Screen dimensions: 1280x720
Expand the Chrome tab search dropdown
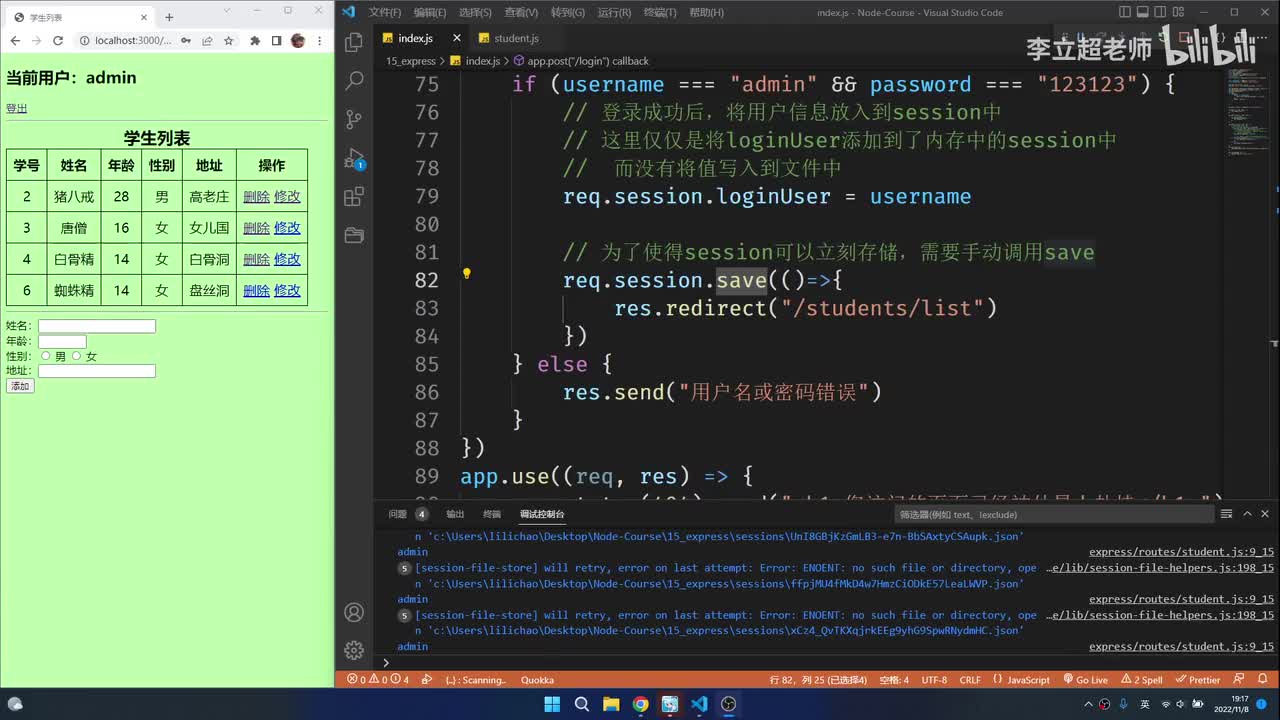point(227,11)
